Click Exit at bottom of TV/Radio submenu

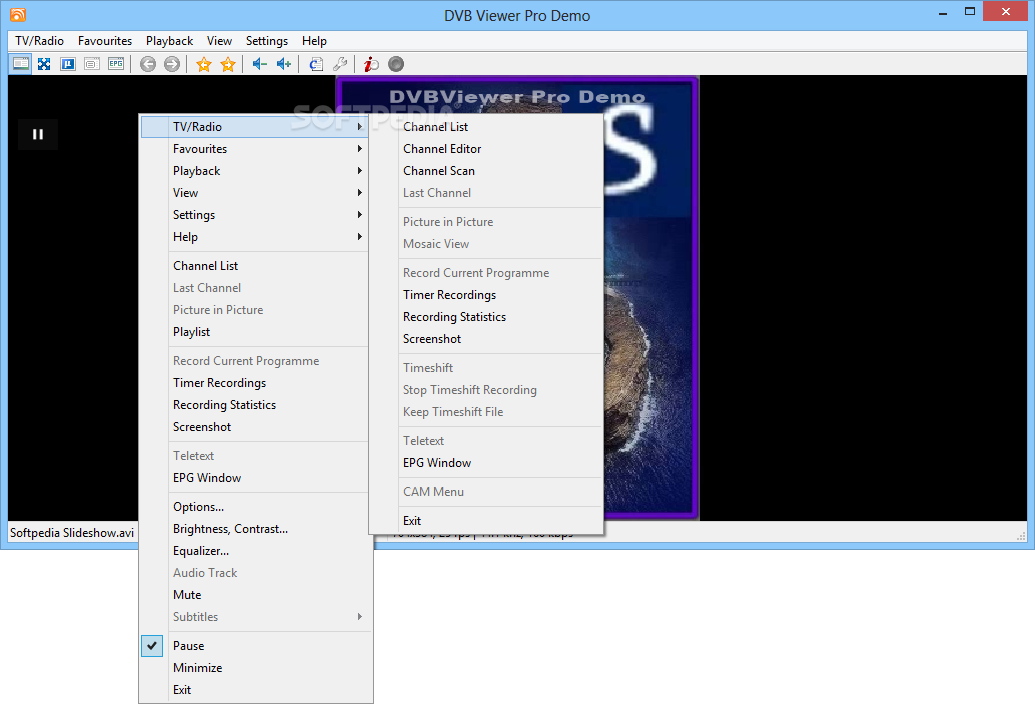(x=486, y=521)
